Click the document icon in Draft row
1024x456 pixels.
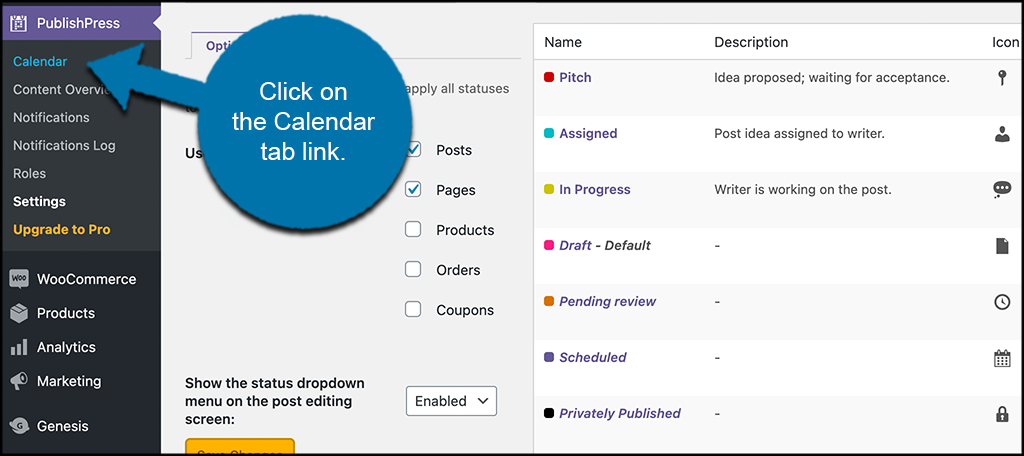(x=1001, y=246)
